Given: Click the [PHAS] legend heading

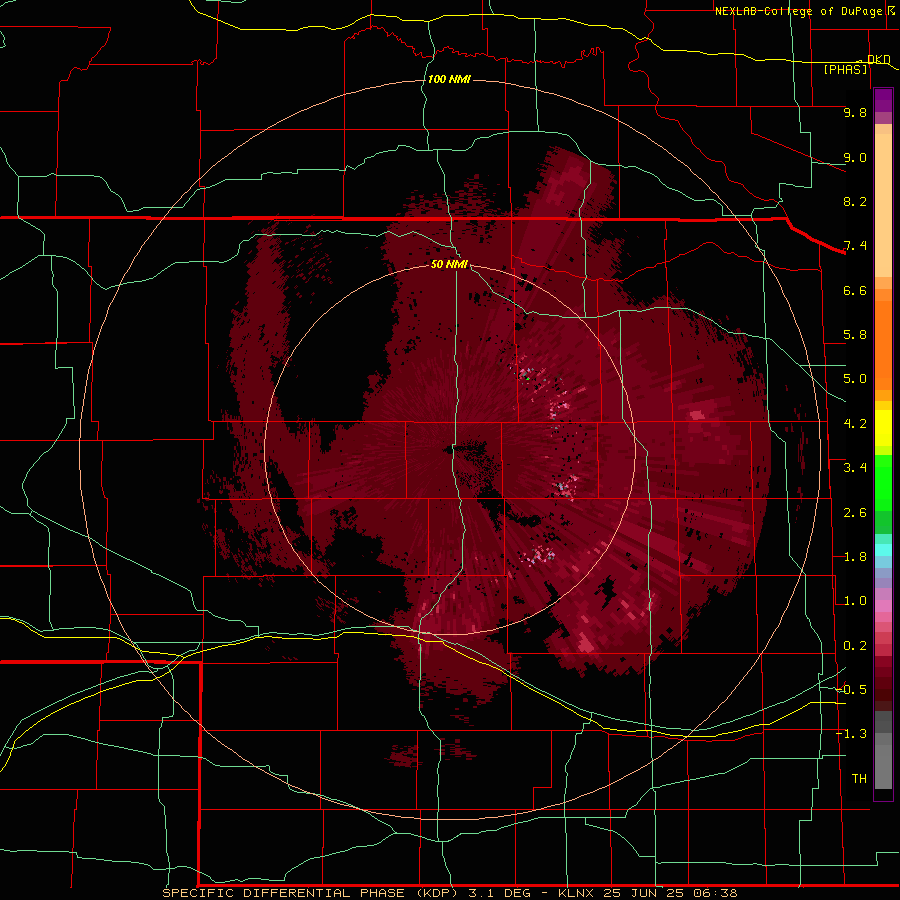Looking at the screenshot, I should [845, 69].
